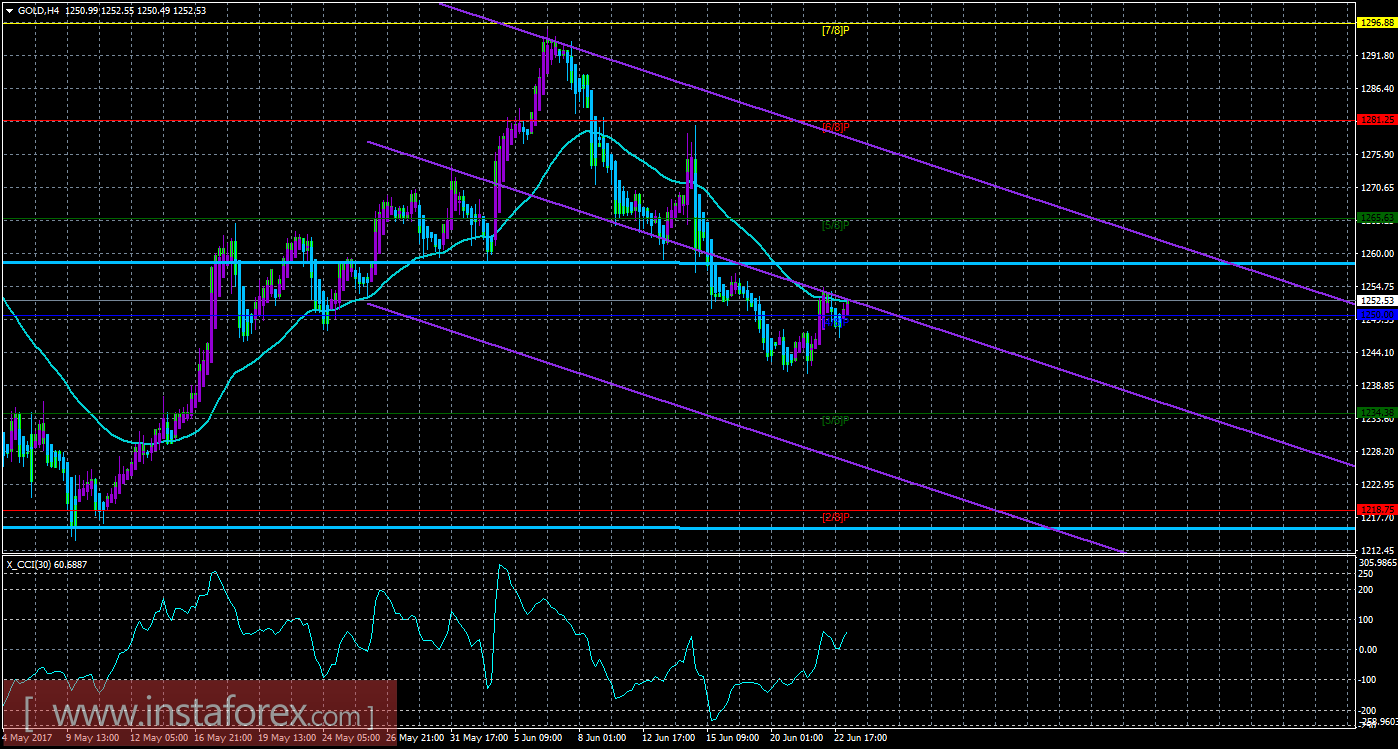Click the 1238.85 price axis value
Image resolution: width=1398 pixels, height=749 pixels.
(x=1376, y=386)
